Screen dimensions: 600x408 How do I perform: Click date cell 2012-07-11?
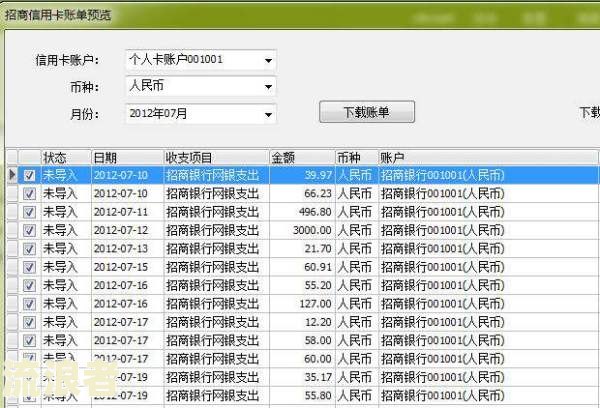click(x=127, y=212)
